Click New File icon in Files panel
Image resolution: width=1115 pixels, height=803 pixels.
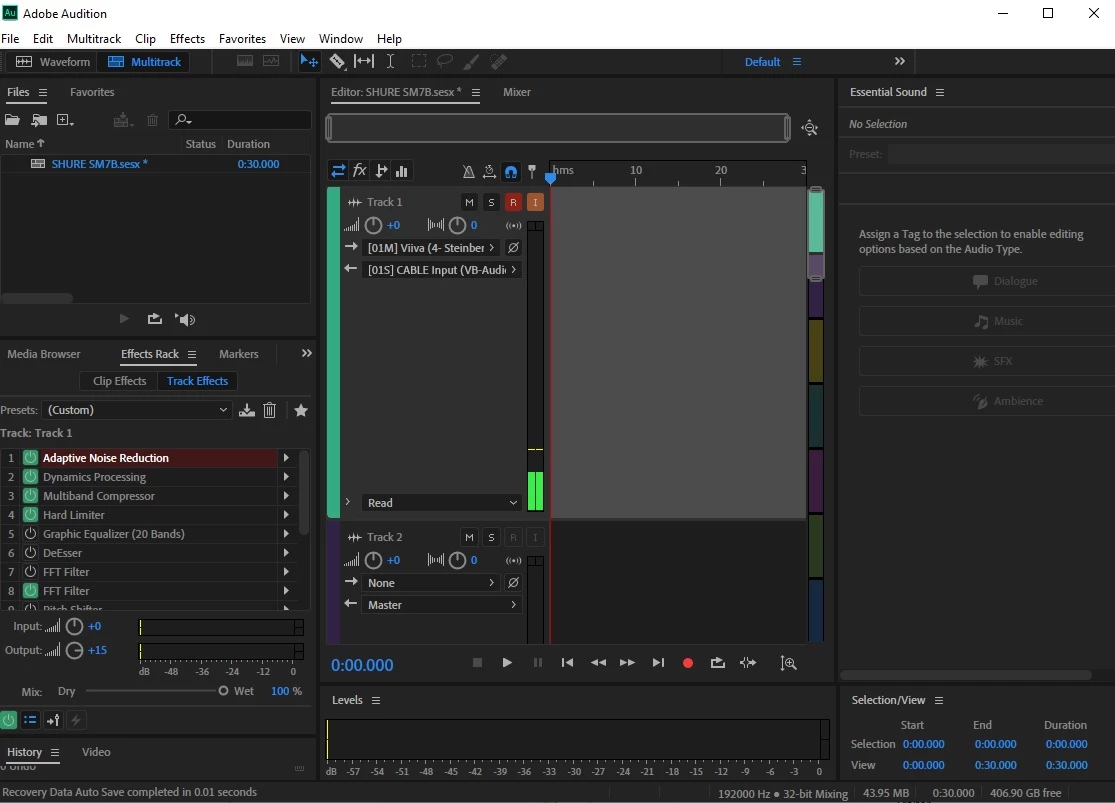(65, 119)
